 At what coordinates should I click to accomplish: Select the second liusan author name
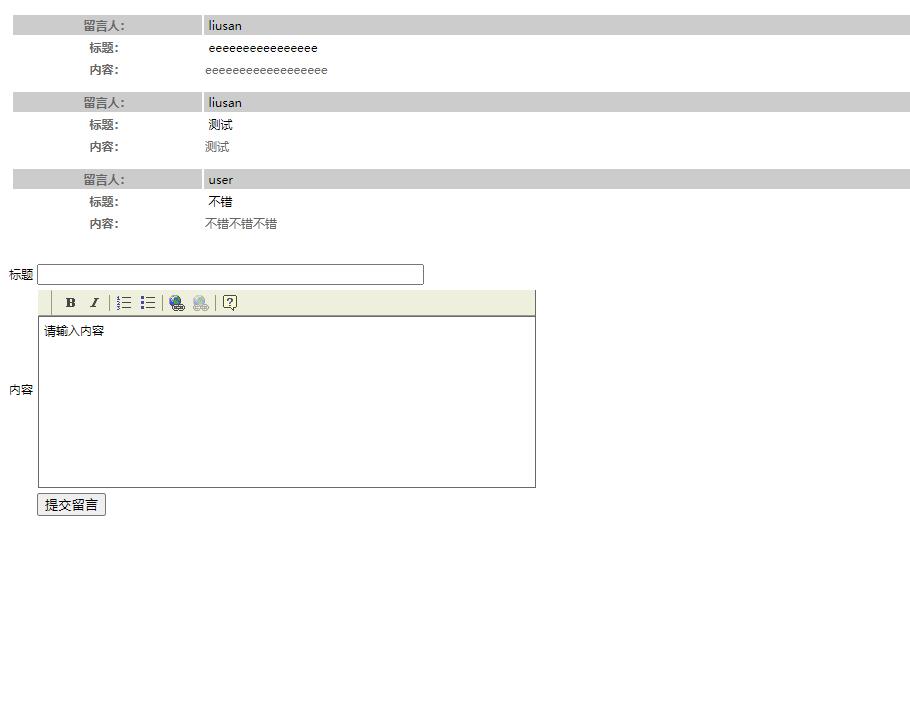pos(225,103)
